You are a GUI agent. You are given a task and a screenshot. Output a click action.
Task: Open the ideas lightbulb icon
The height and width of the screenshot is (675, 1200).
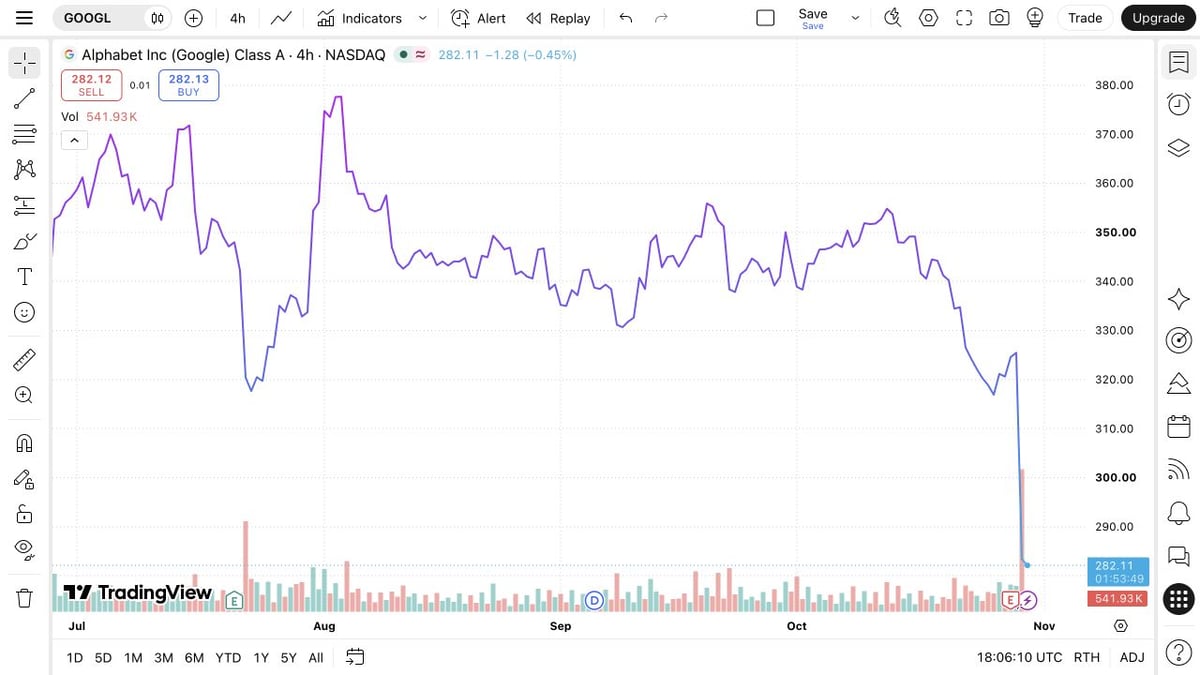(x=1034, y=18)
